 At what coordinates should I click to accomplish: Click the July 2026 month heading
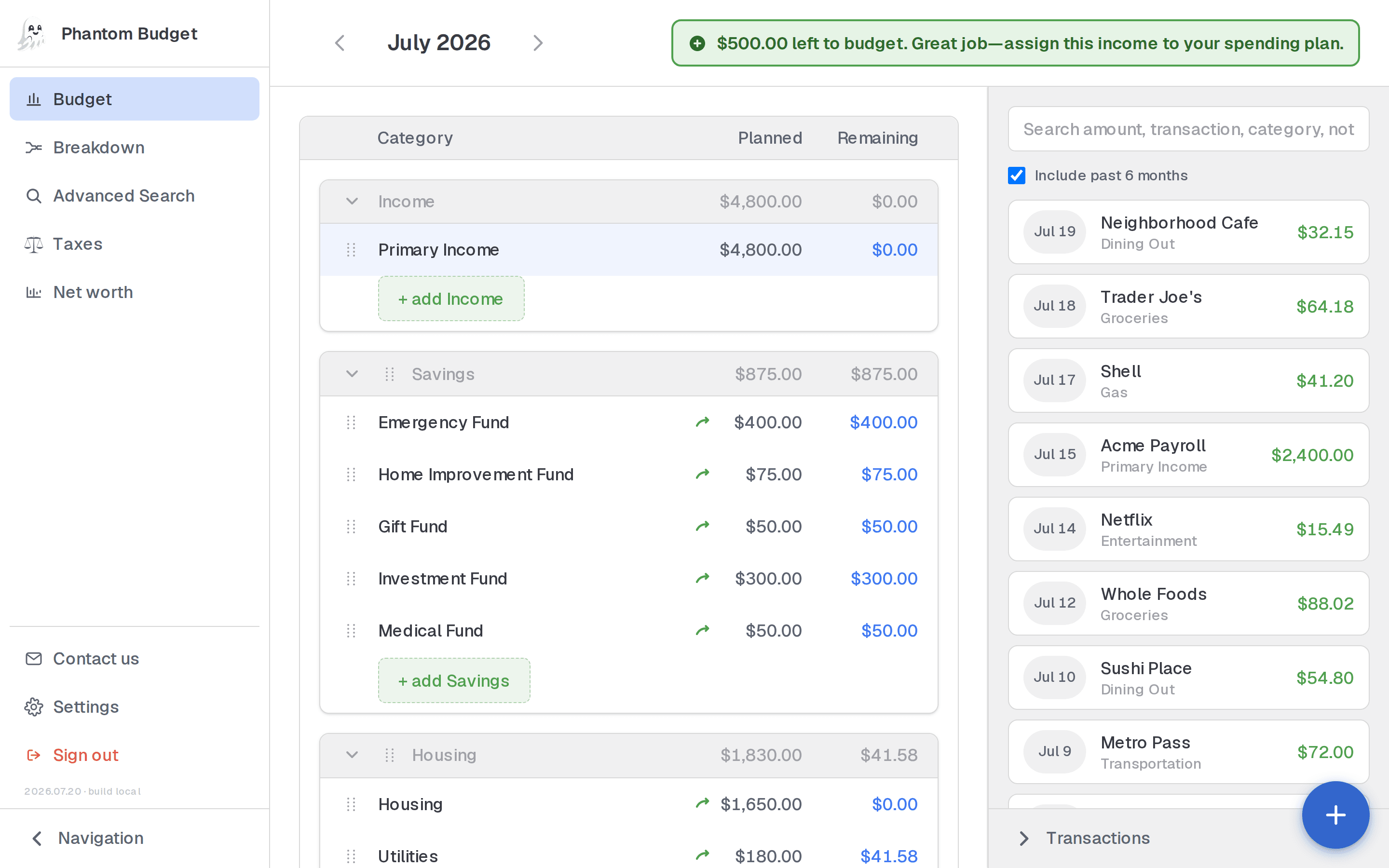[439, 43]
